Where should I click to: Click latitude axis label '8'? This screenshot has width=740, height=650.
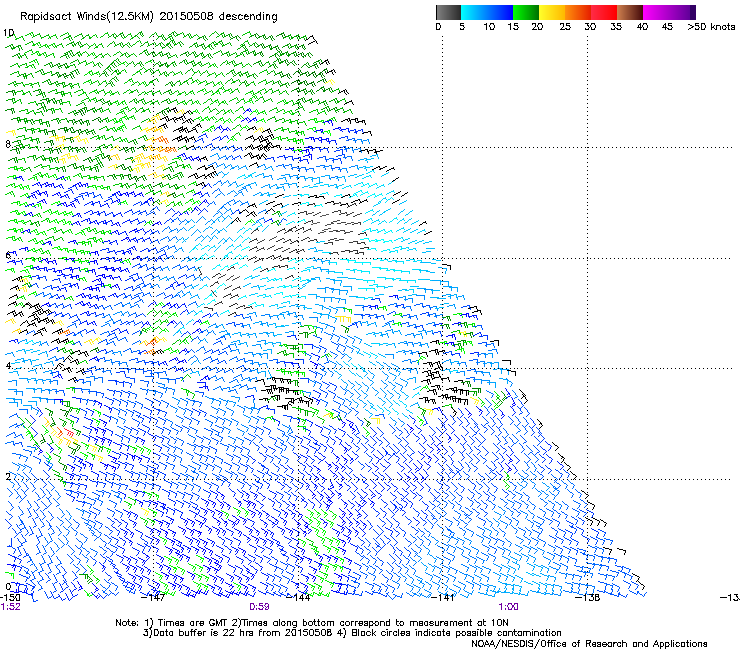[x=8, y=144]
